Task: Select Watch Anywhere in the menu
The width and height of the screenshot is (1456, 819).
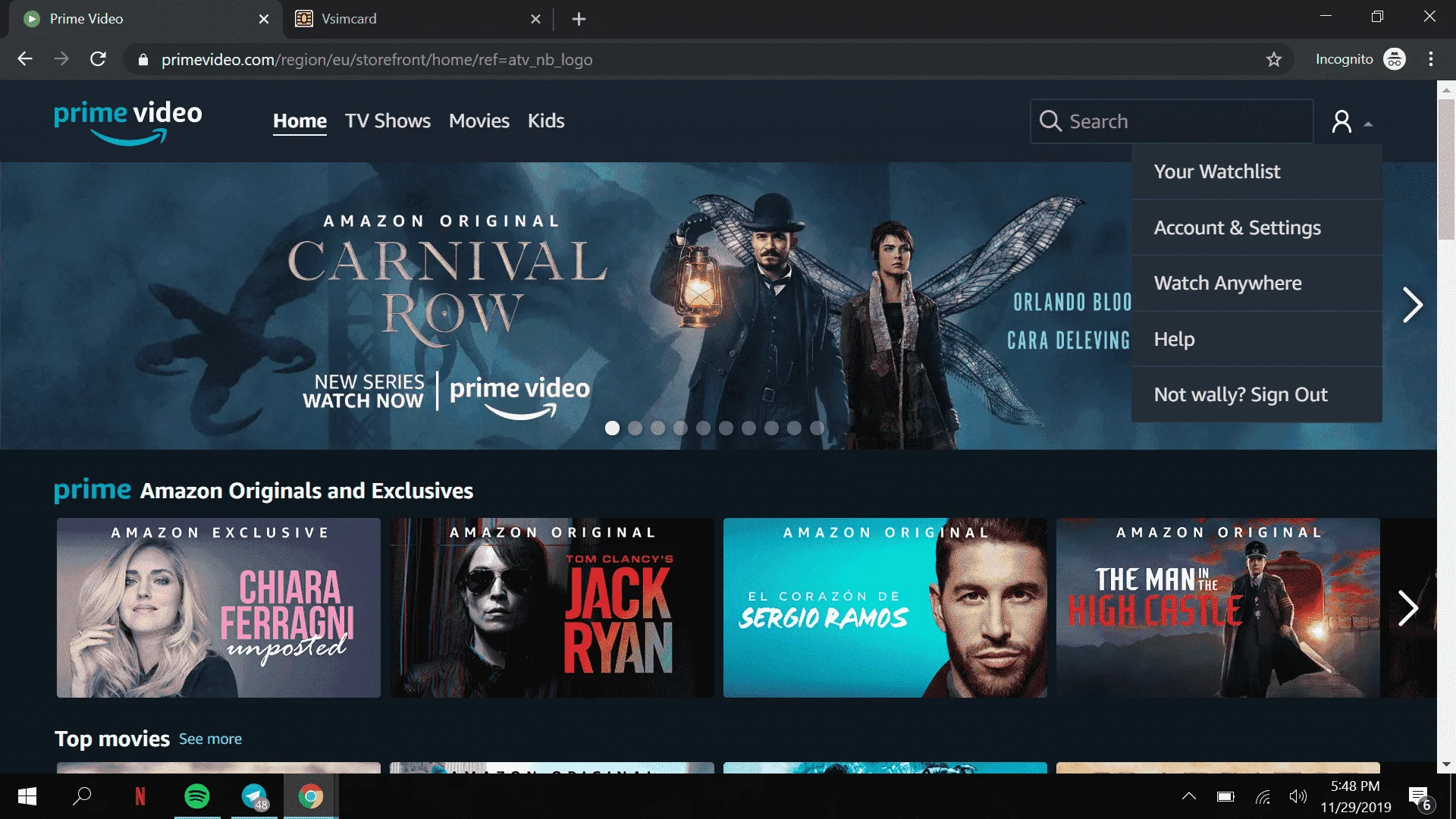Action: tap(1257, 284)
